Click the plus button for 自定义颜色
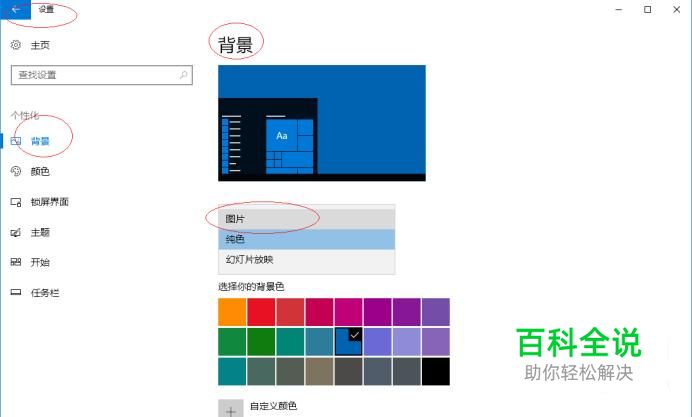The image size is (692, 417). (231, 409)
